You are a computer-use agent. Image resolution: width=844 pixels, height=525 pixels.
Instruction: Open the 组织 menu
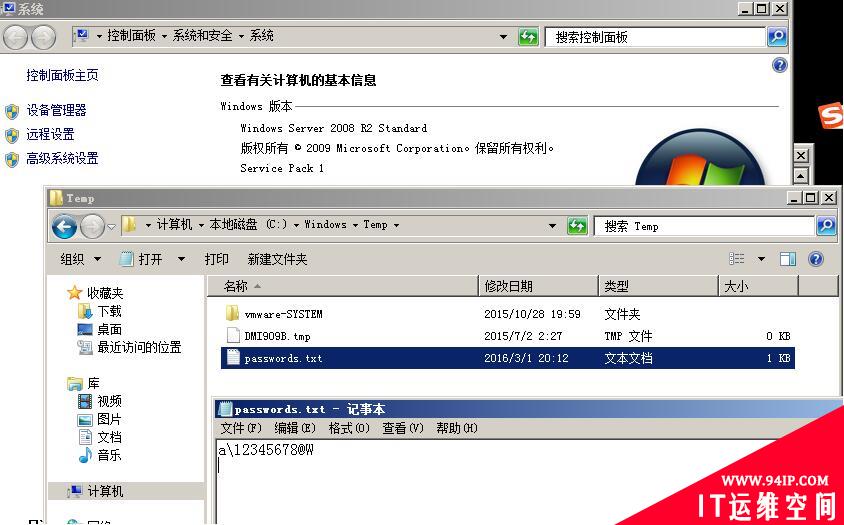(80, 259)
